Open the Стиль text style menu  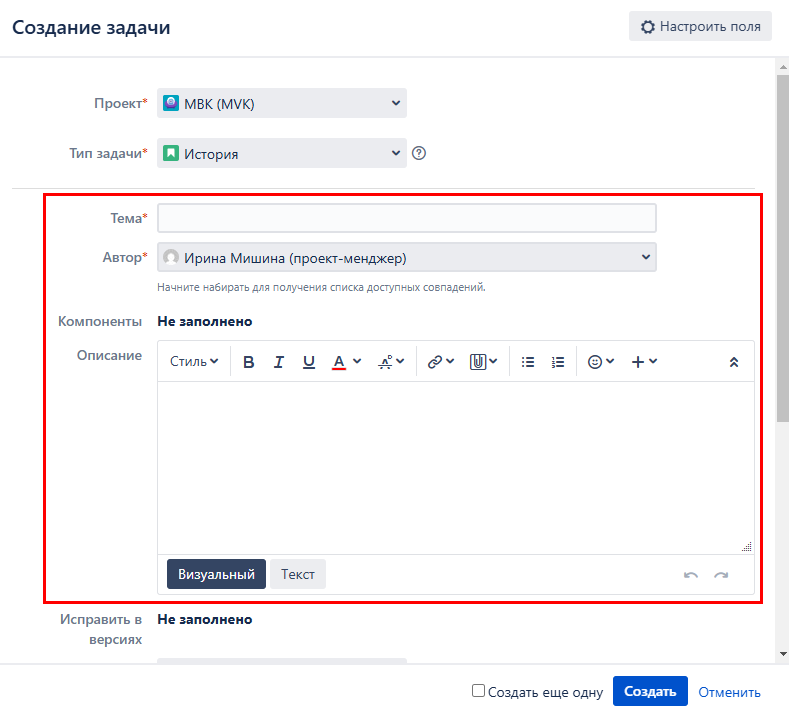click(194, 362)
